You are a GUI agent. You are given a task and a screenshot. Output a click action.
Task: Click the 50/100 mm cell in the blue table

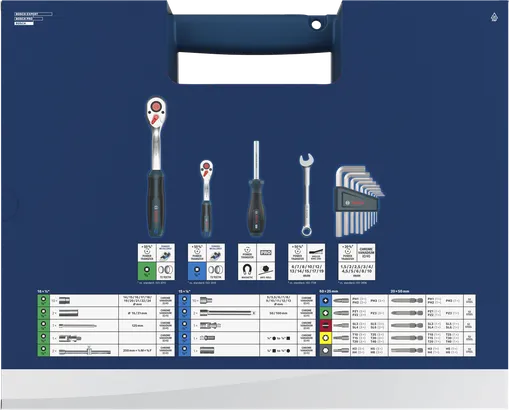click(x=278, y=313)
